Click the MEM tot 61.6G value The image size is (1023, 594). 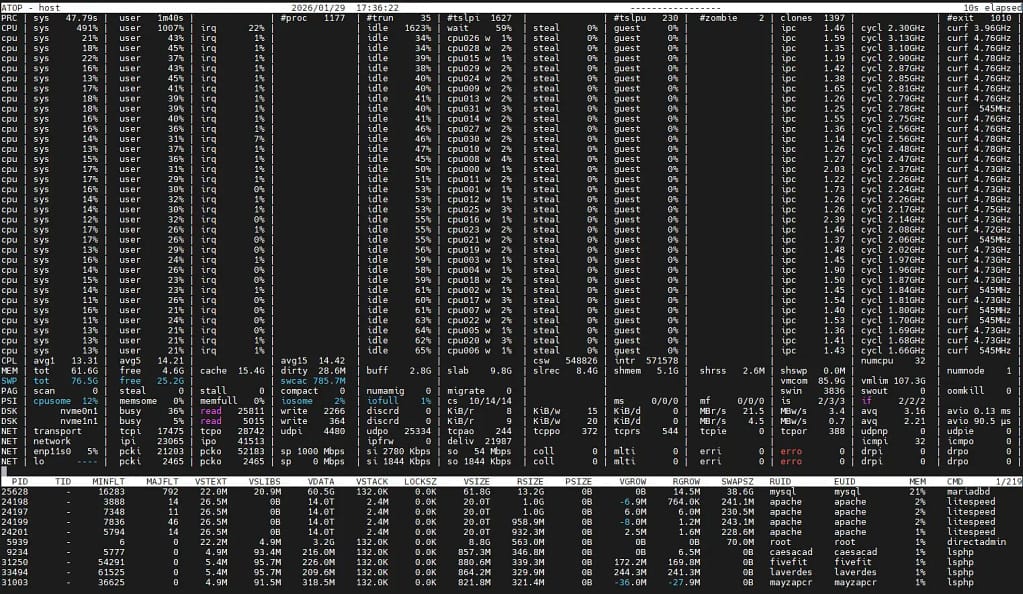tap(65, 371)
